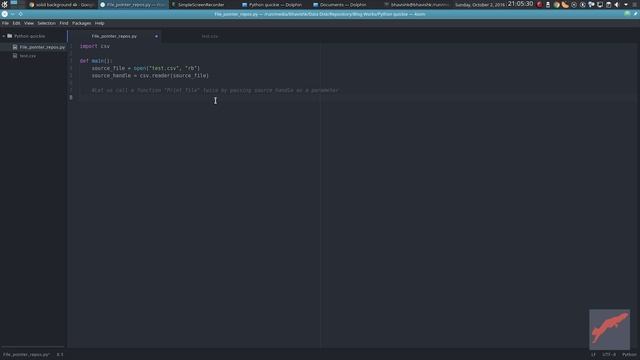Click the comment line about Print_file
This screenshot has height=360, width=640.
click(215, 90)
